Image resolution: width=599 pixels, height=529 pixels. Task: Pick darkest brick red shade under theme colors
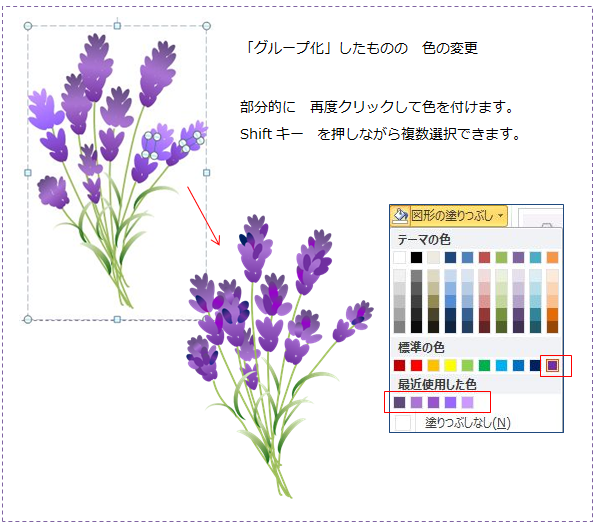point(484,327)
